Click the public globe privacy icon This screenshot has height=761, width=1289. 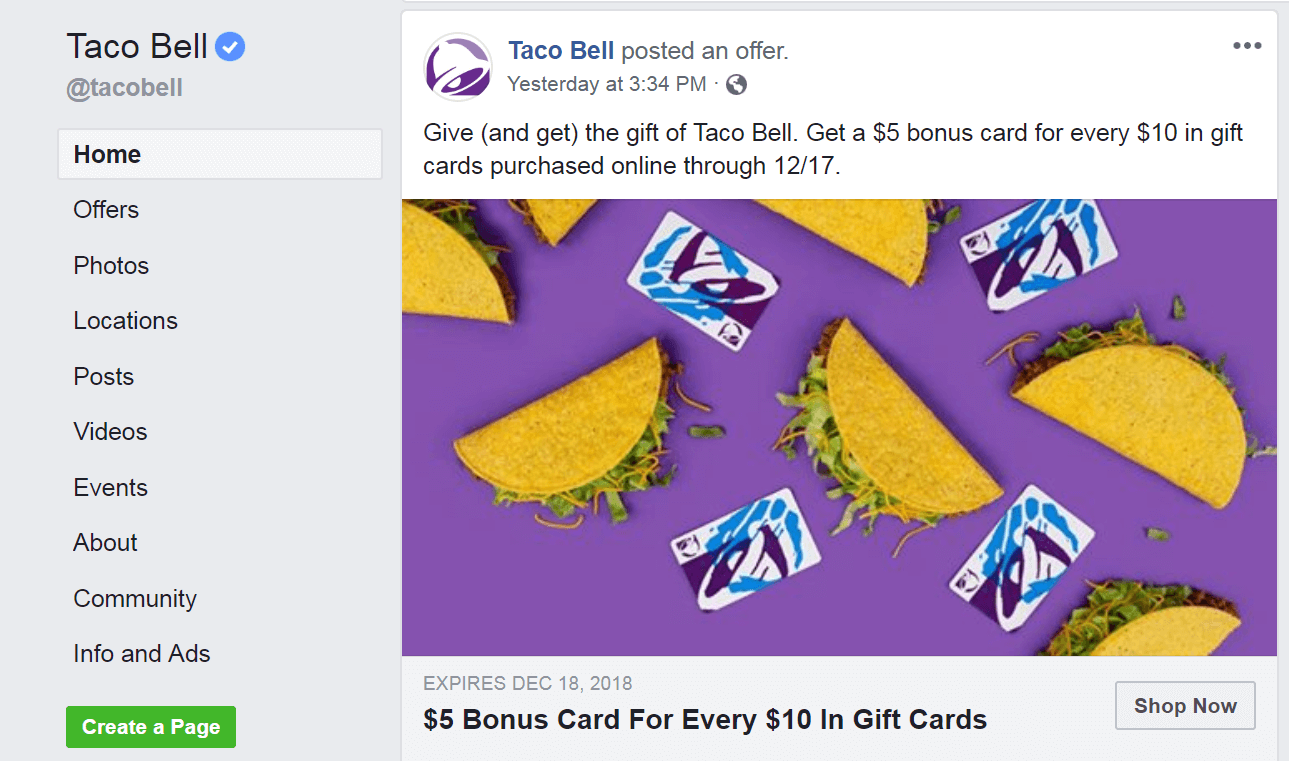tap(736, 85)
